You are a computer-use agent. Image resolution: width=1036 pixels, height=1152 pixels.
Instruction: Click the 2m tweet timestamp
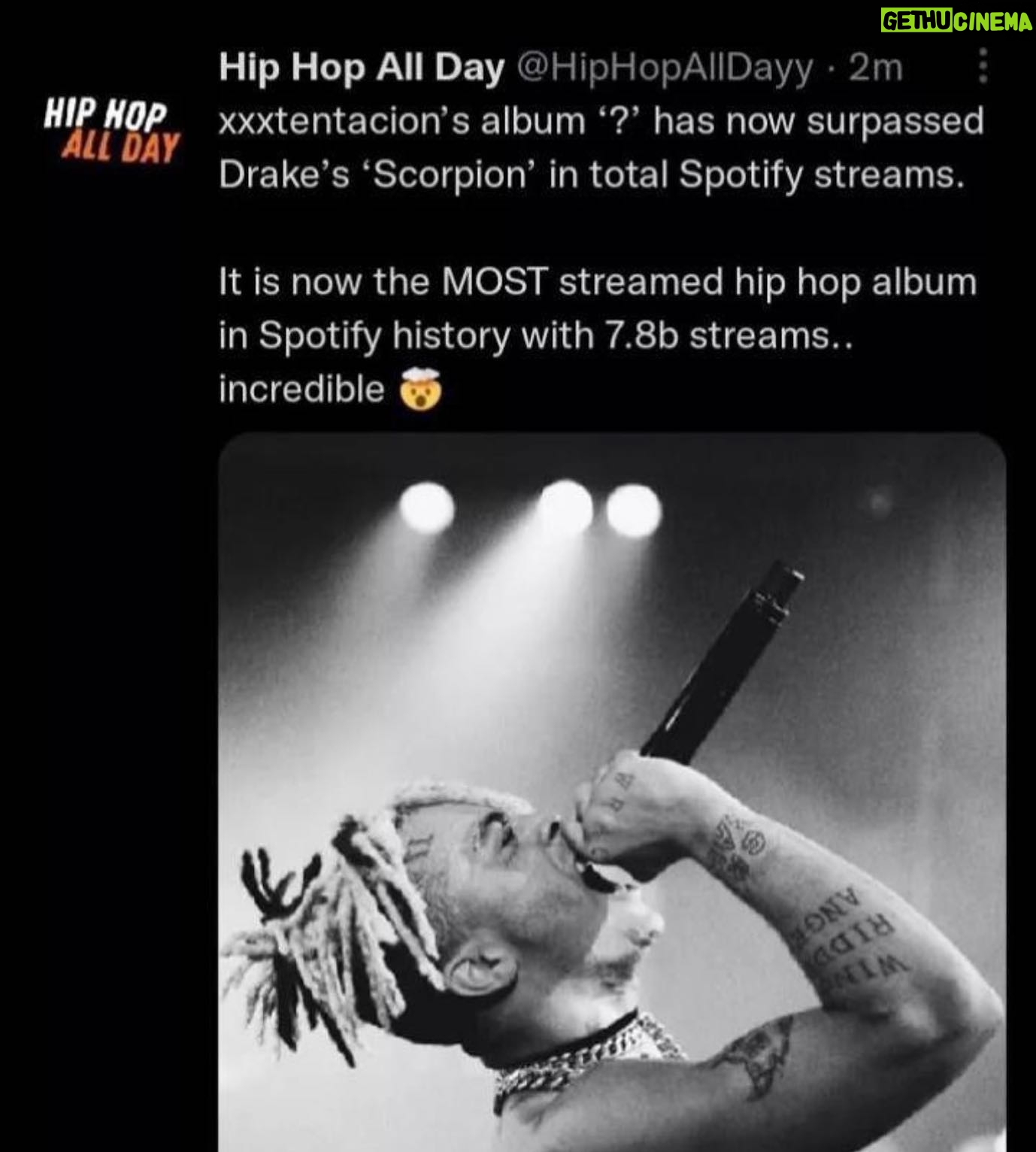coord(876,68)
